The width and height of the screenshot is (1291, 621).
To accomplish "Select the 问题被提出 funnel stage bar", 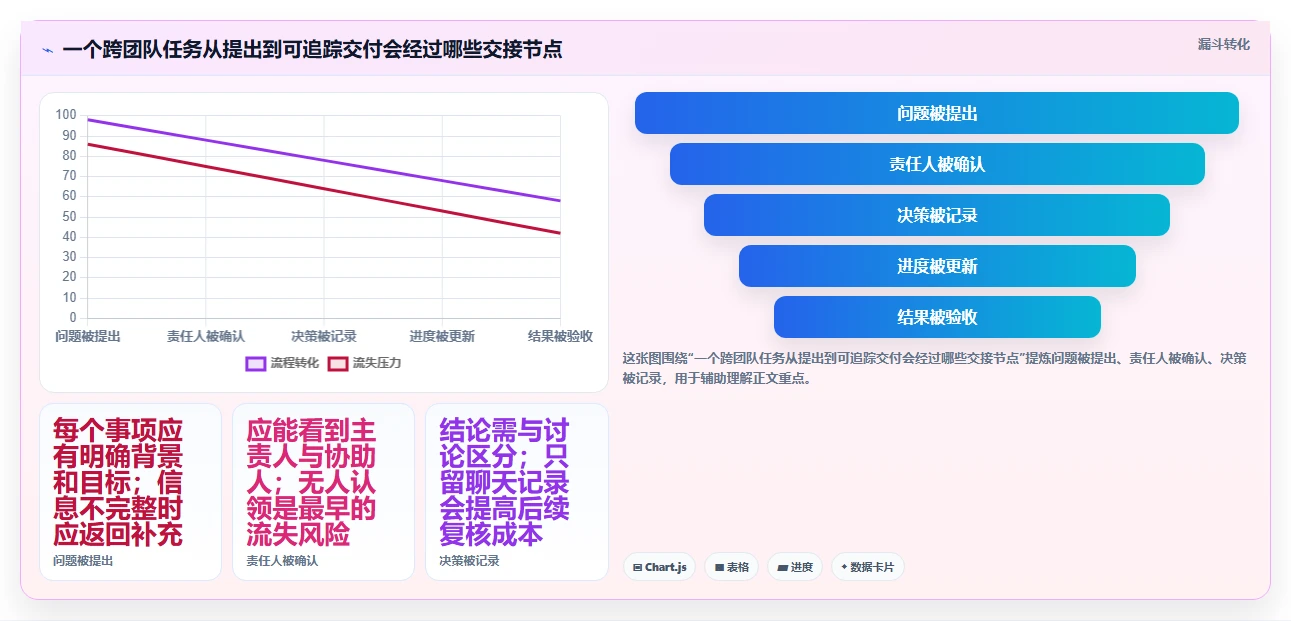I will tap(937, 113).
